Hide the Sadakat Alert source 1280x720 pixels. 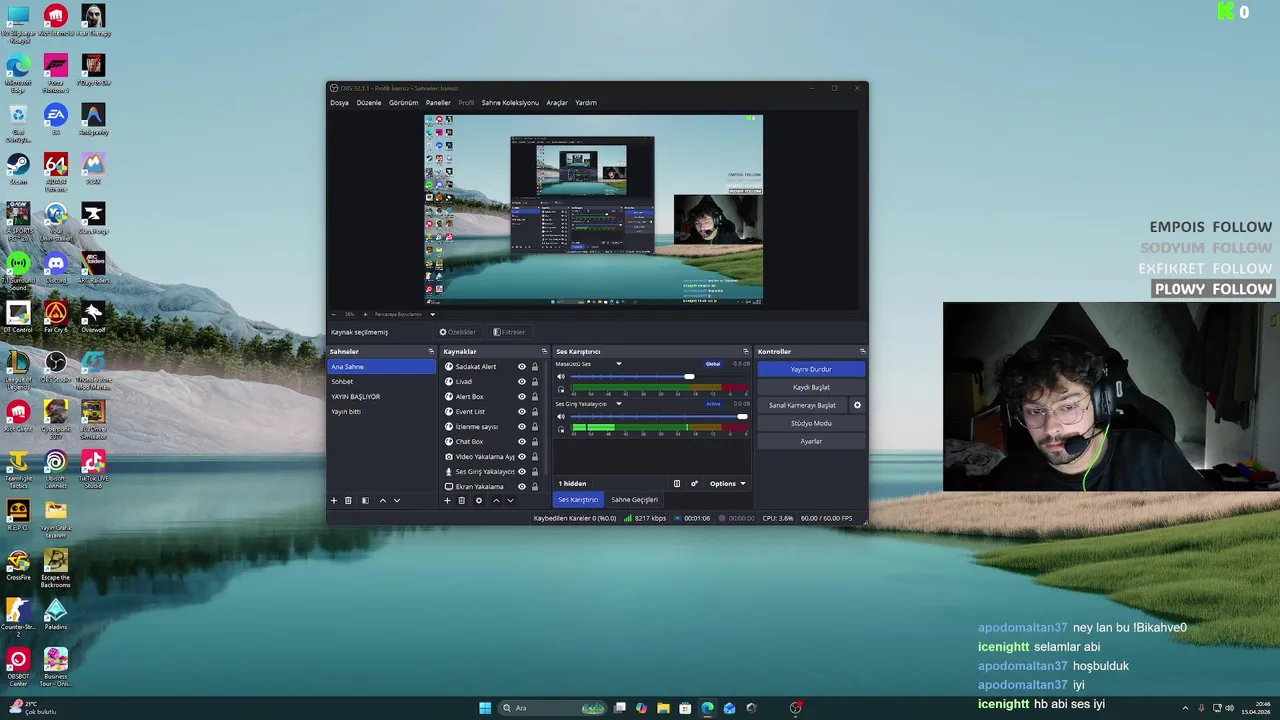pos(521,367)
